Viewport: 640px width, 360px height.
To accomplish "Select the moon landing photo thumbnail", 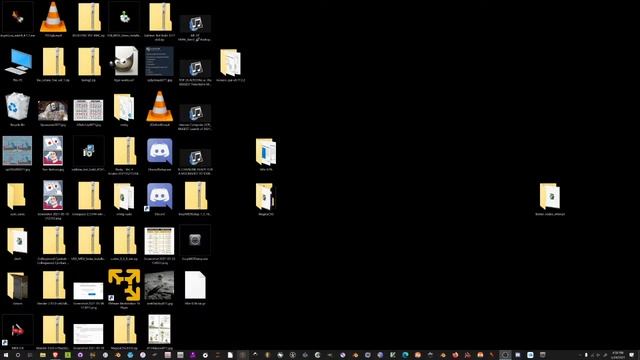I will [x=159, y=285].
